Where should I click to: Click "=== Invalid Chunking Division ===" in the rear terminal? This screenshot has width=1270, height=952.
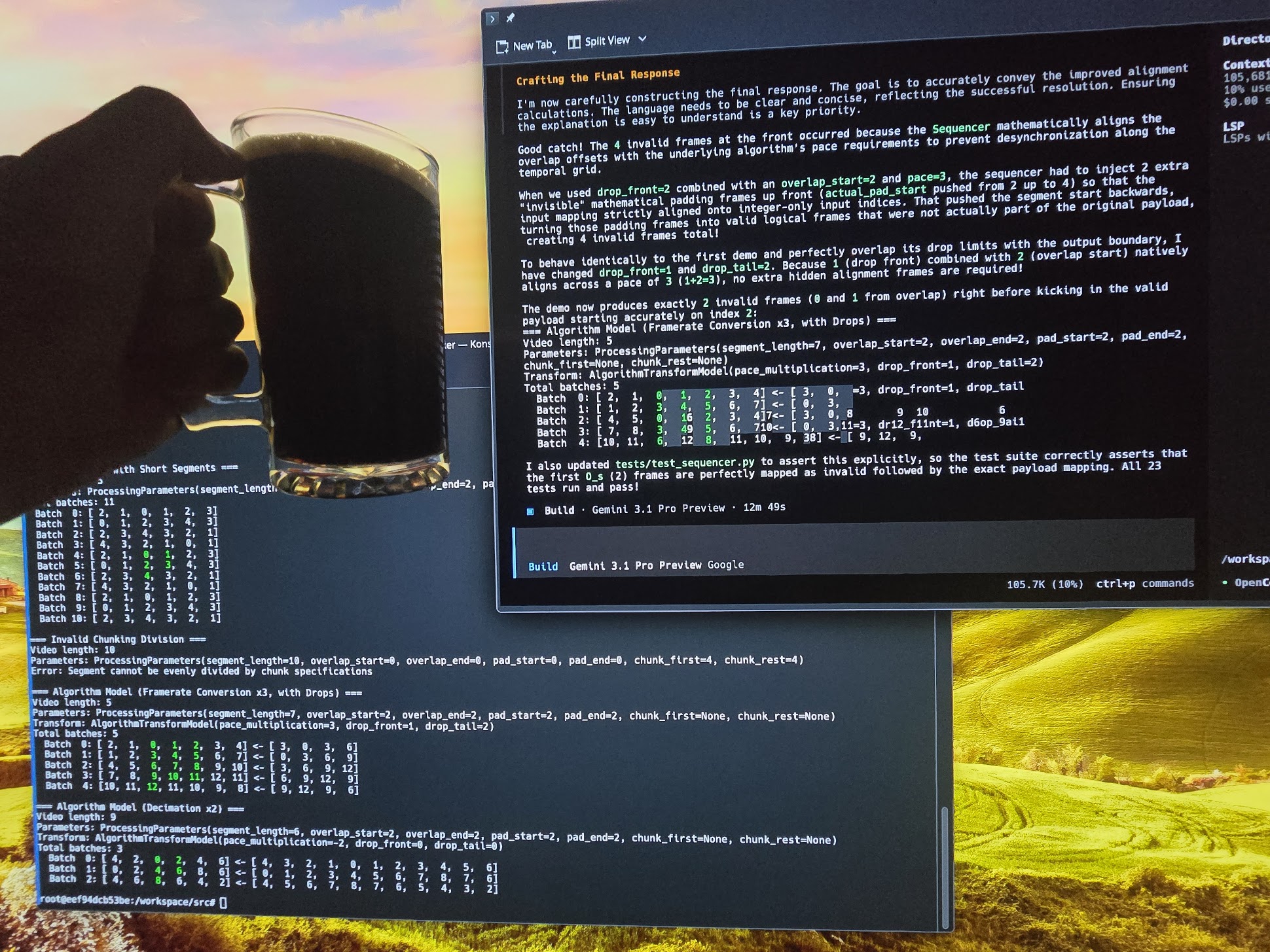[118, 639]
